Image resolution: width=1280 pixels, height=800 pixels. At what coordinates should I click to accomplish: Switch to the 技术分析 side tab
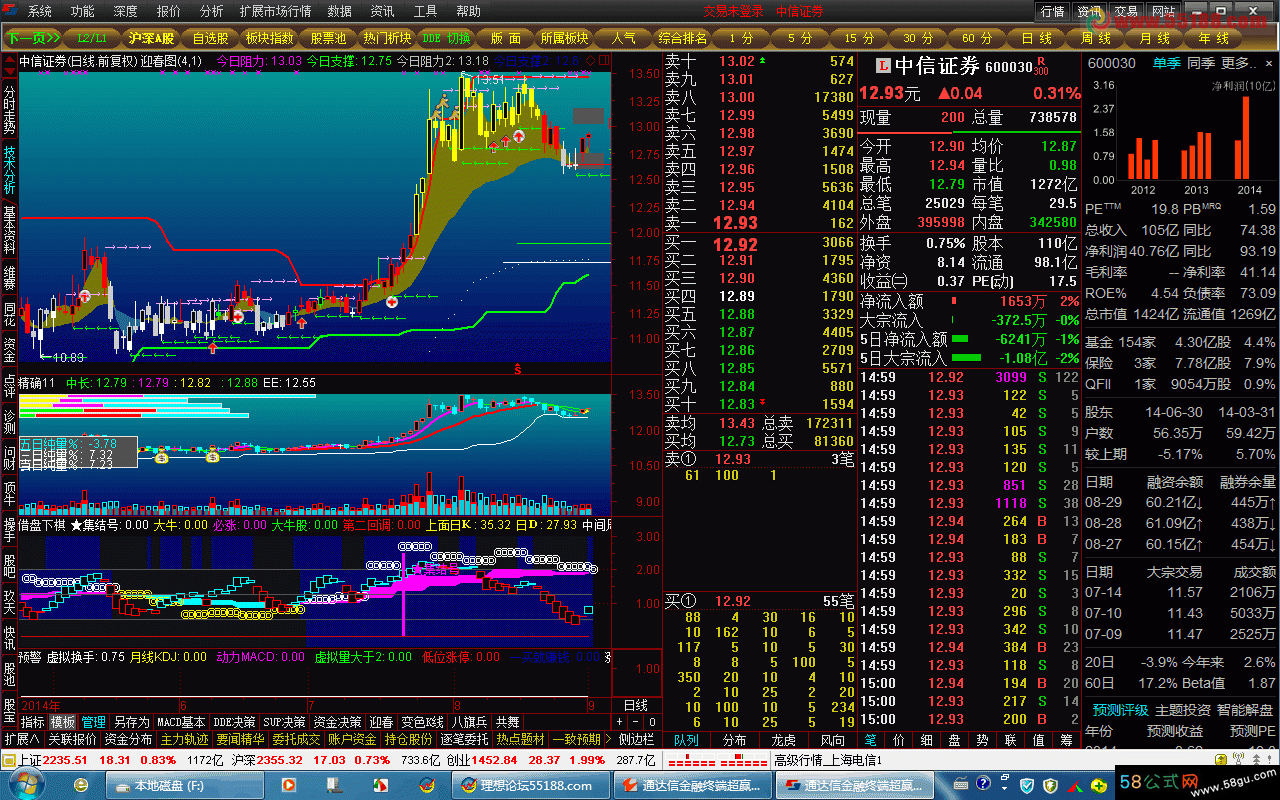tap(9, 169)
